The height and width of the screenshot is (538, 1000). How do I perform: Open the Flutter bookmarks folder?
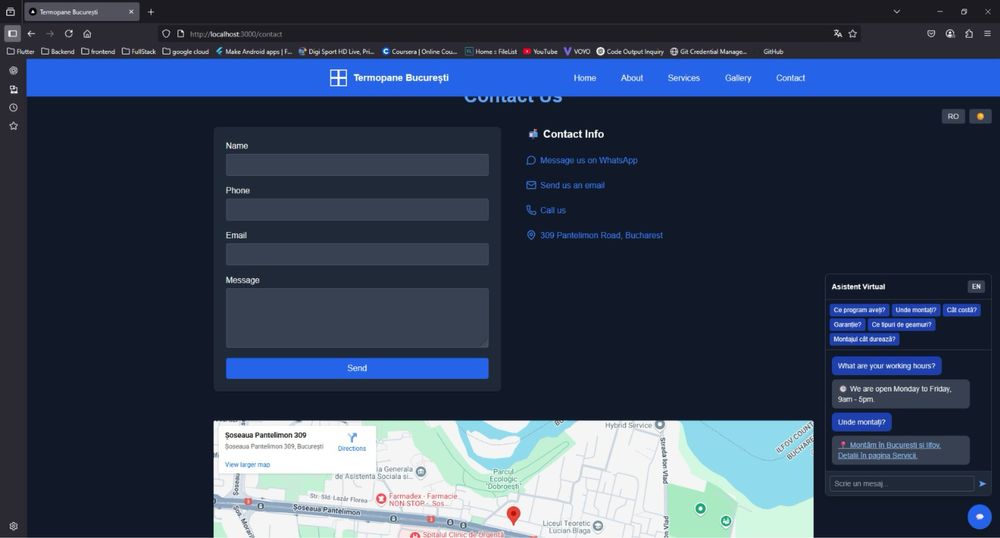pyautogui.click(x=20, y=52)
